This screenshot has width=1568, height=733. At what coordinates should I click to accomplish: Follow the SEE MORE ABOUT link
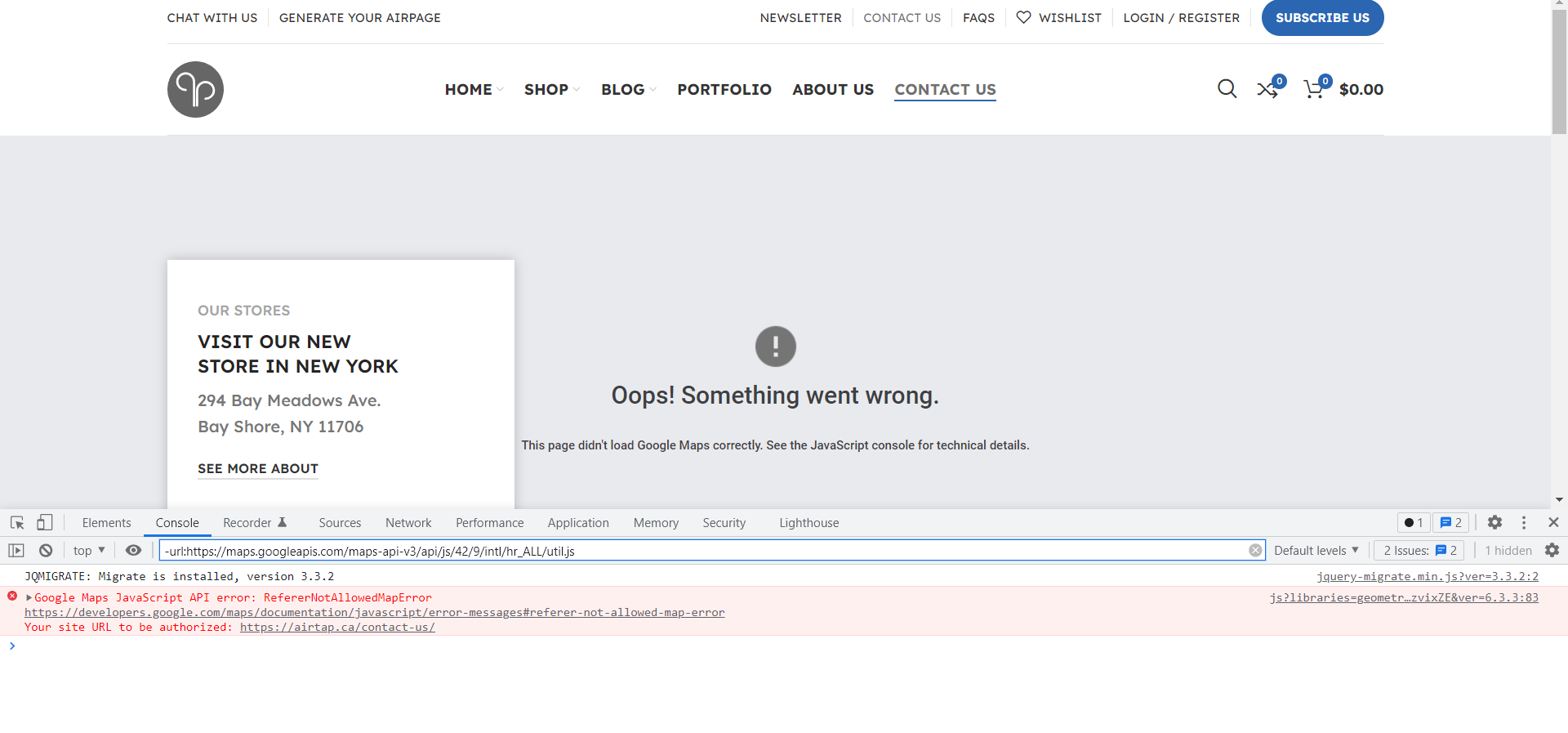(x=258, y=468)
